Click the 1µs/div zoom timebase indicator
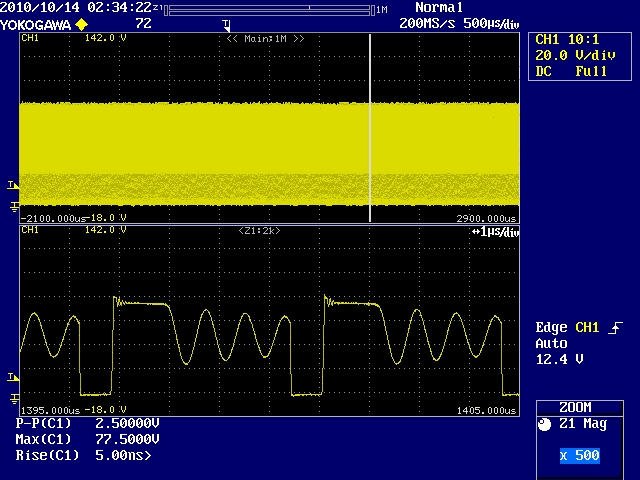Screen dimensions: 640x480 (494, 232)
